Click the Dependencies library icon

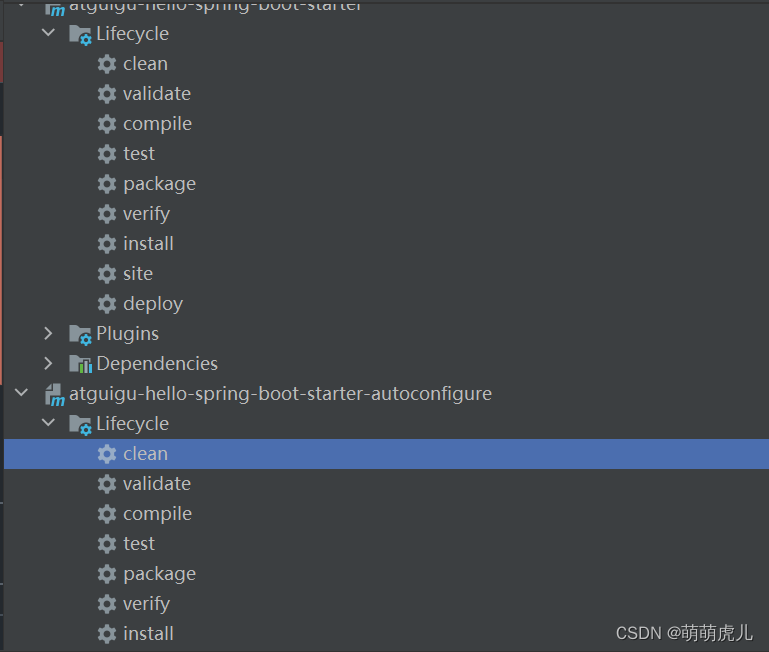point(80,364)
